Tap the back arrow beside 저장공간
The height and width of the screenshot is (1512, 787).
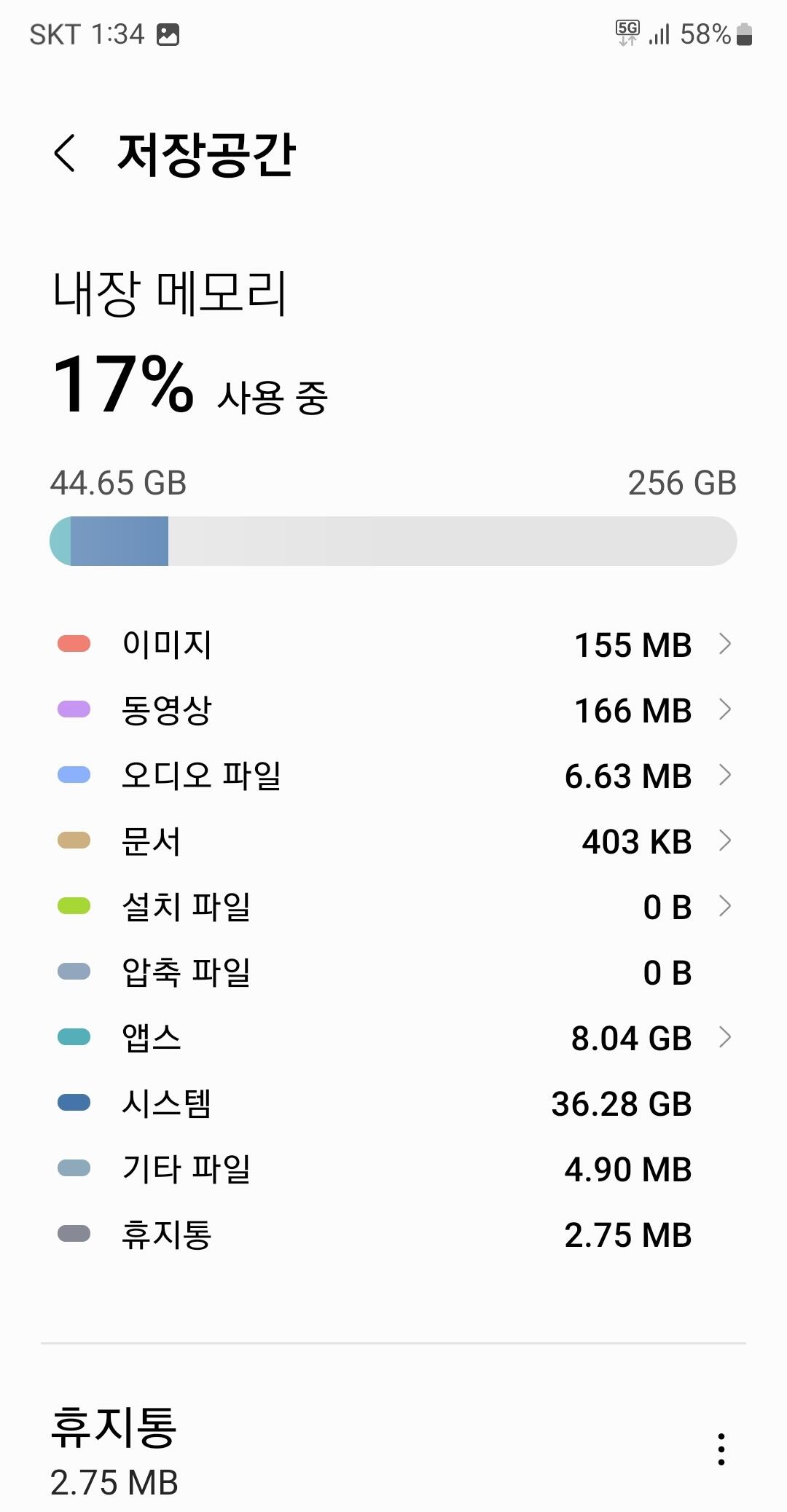(65, 154)
